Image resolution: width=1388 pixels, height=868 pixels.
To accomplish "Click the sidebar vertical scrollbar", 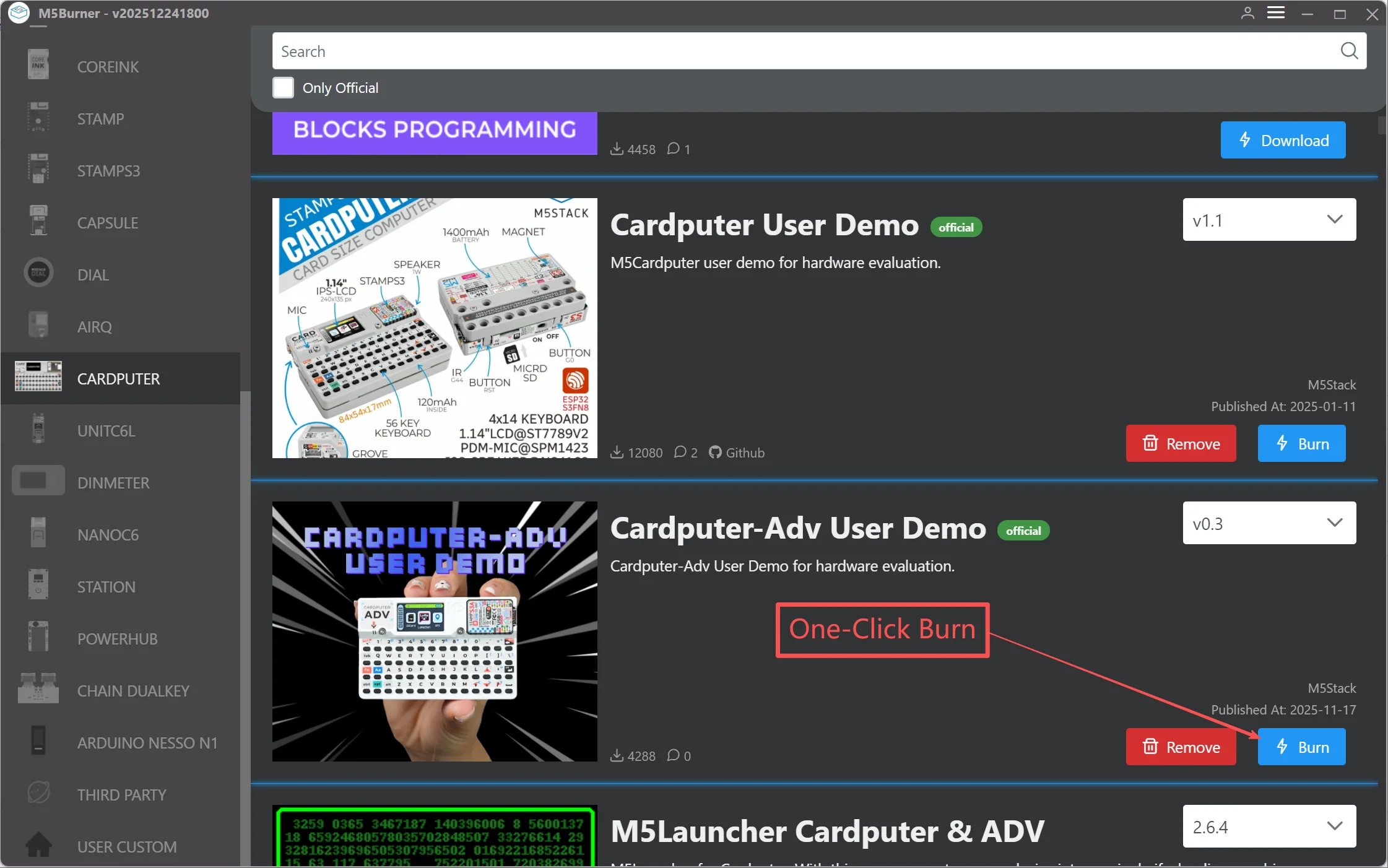I will point(245,619).
